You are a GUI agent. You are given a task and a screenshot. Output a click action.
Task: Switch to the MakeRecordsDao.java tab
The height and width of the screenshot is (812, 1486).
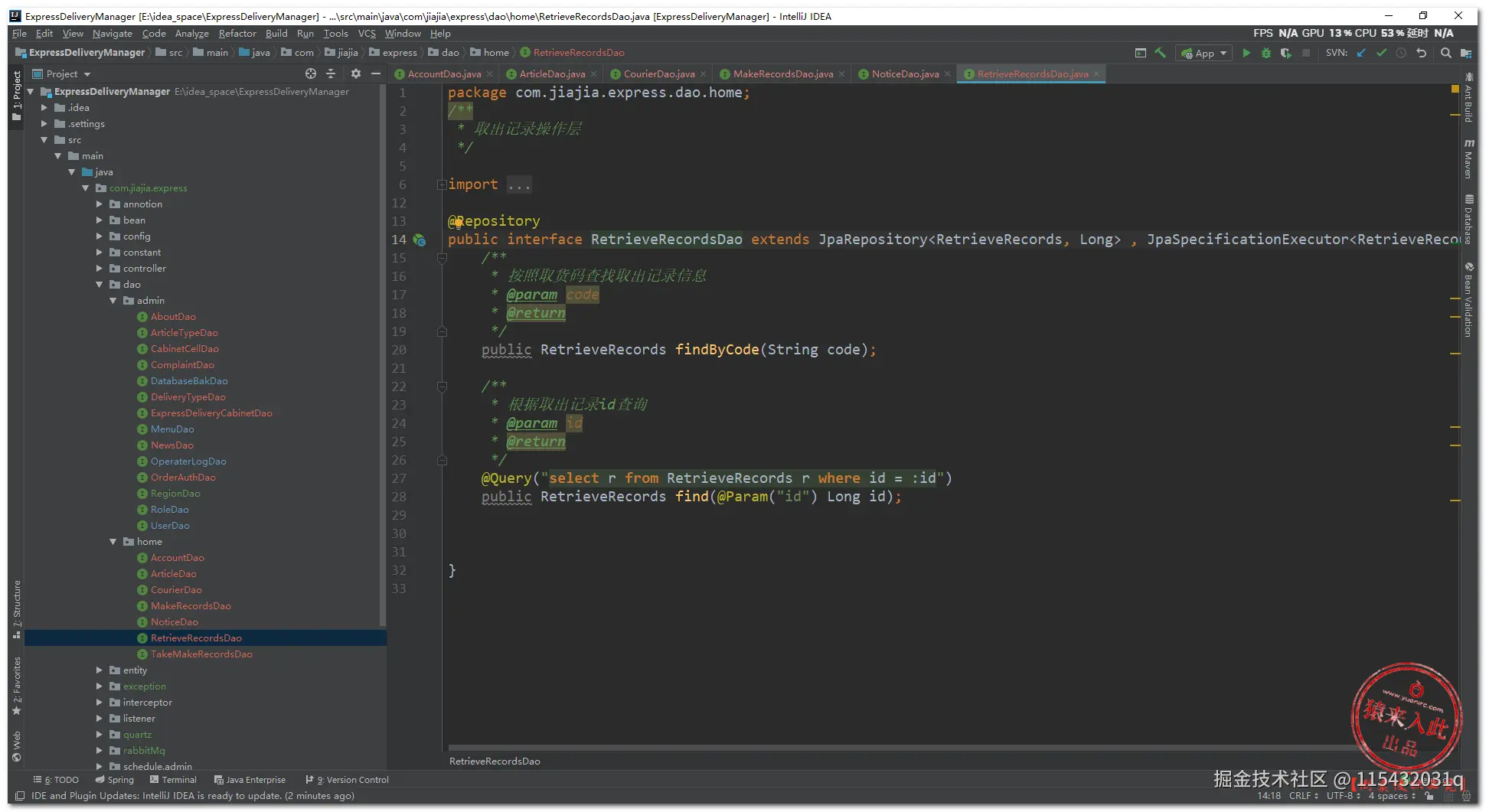point(782,74)
